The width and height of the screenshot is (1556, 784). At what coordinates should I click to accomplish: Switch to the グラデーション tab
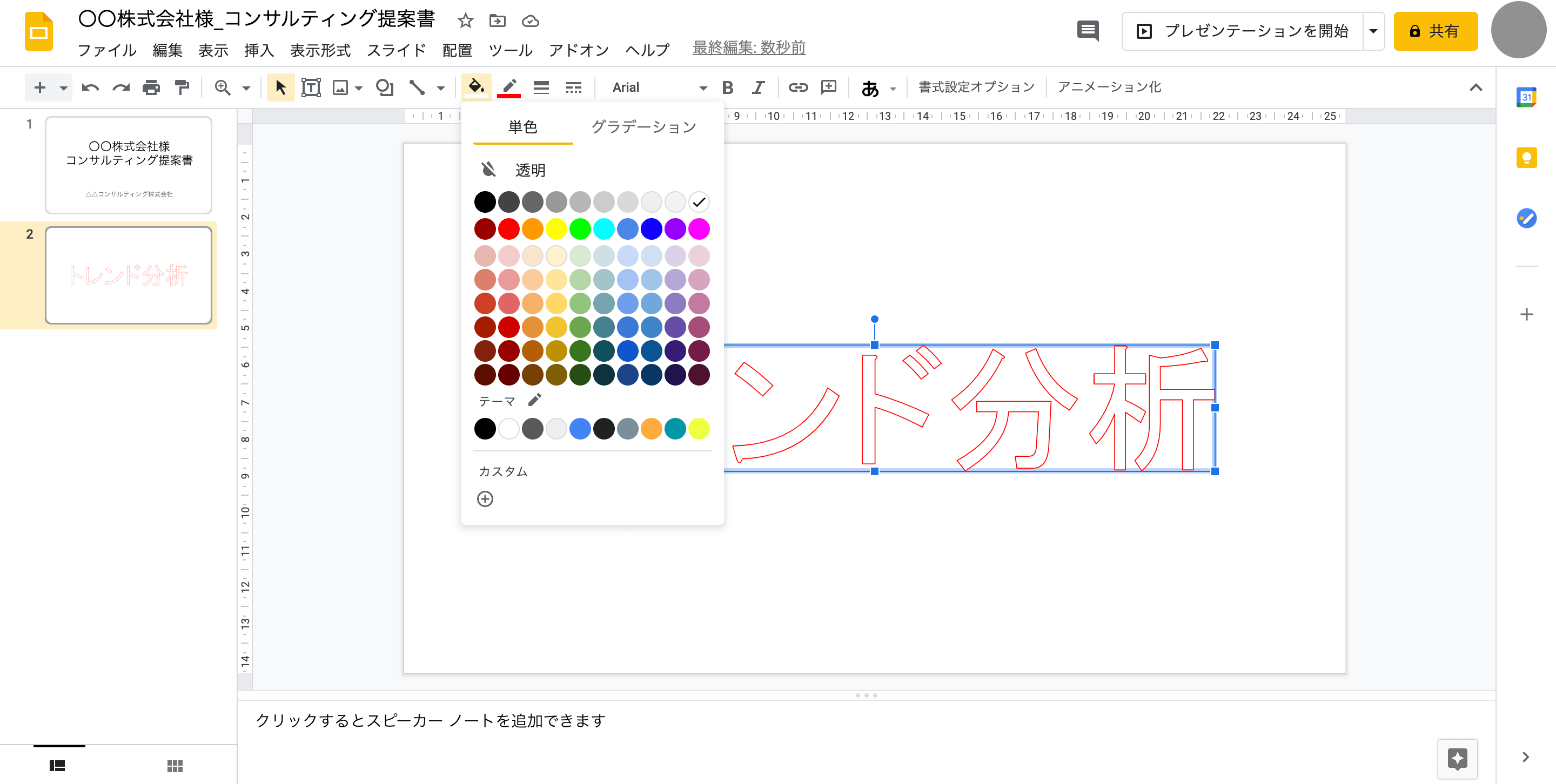tap(643, 127)
